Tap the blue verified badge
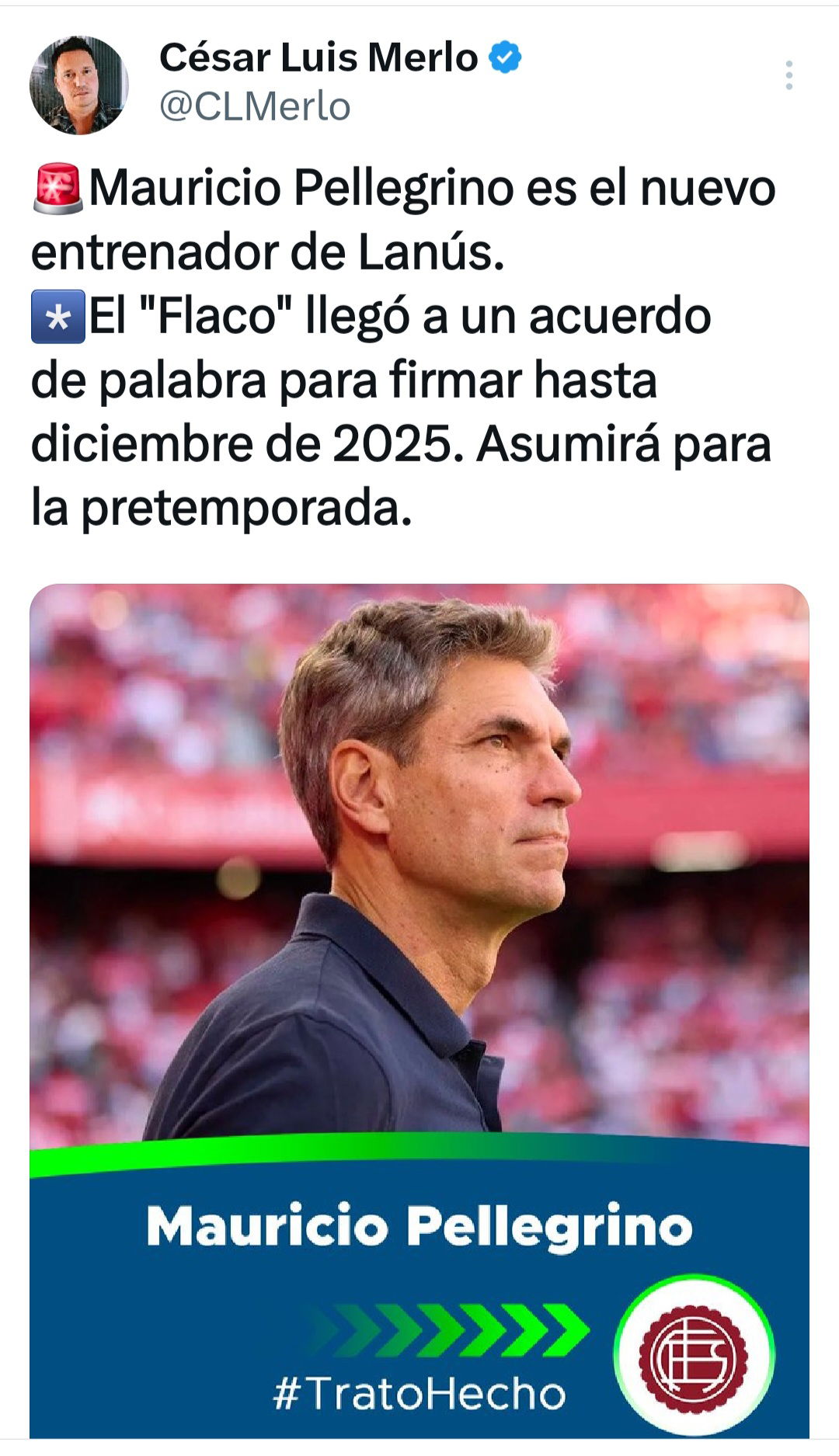 point(506,58)
